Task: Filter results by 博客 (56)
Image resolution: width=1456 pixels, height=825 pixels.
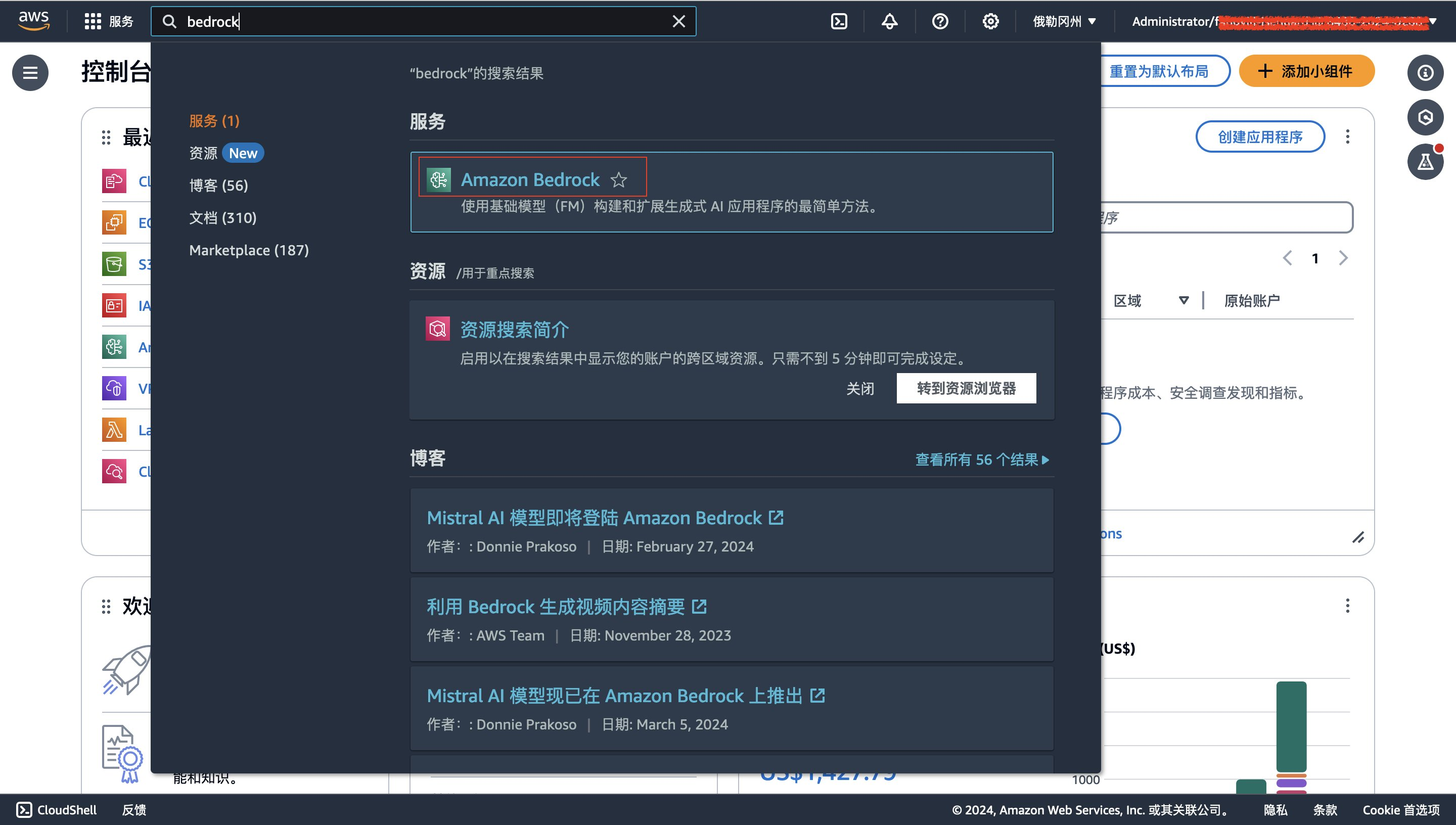Action: (x=219, y=186)
